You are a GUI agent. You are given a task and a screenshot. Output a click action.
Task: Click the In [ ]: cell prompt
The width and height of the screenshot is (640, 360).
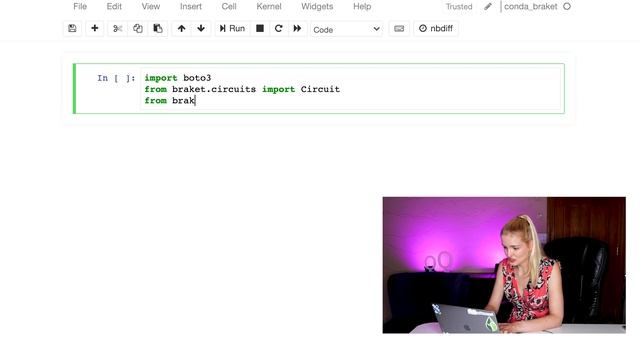pos(116,78)
